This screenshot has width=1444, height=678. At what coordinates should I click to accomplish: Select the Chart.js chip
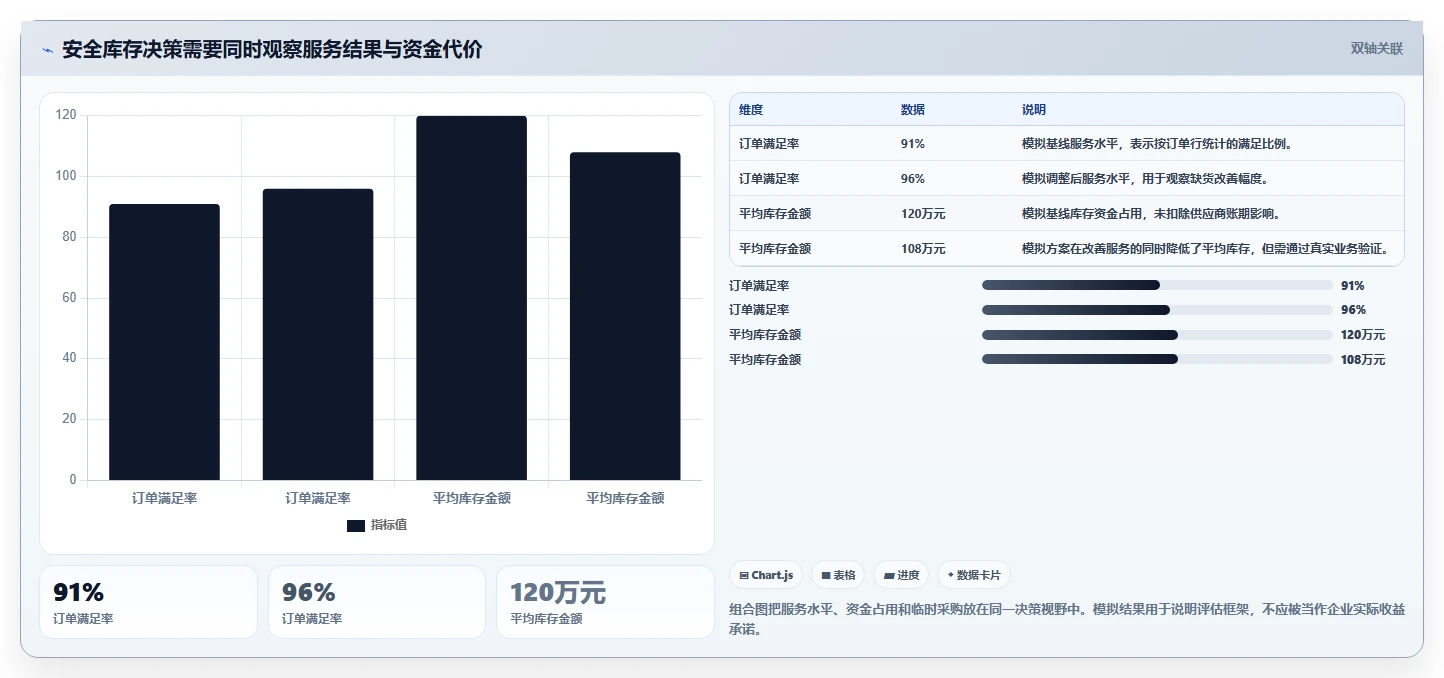point(766,575)
